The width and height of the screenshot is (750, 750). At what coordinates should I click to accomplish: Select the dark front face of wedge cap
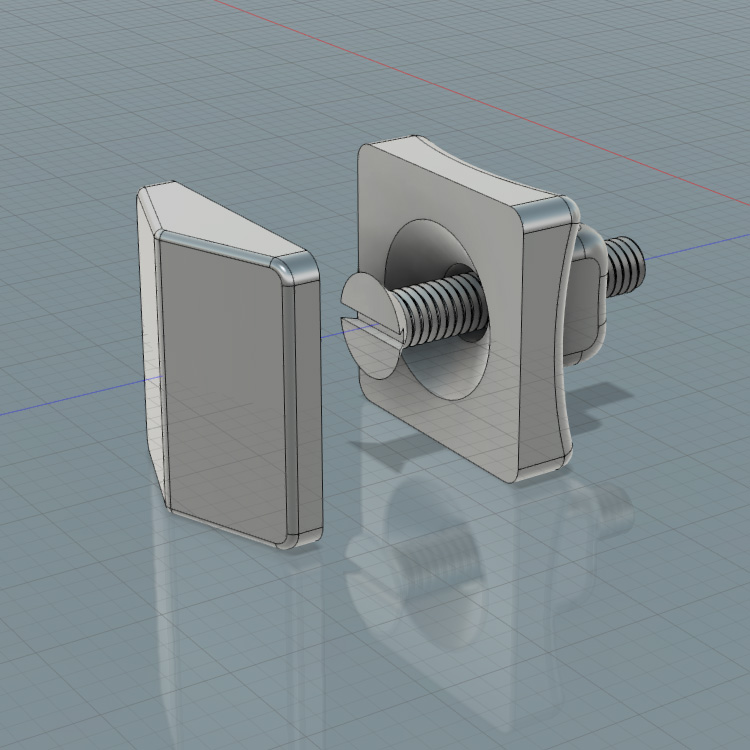tap(225, 387)
